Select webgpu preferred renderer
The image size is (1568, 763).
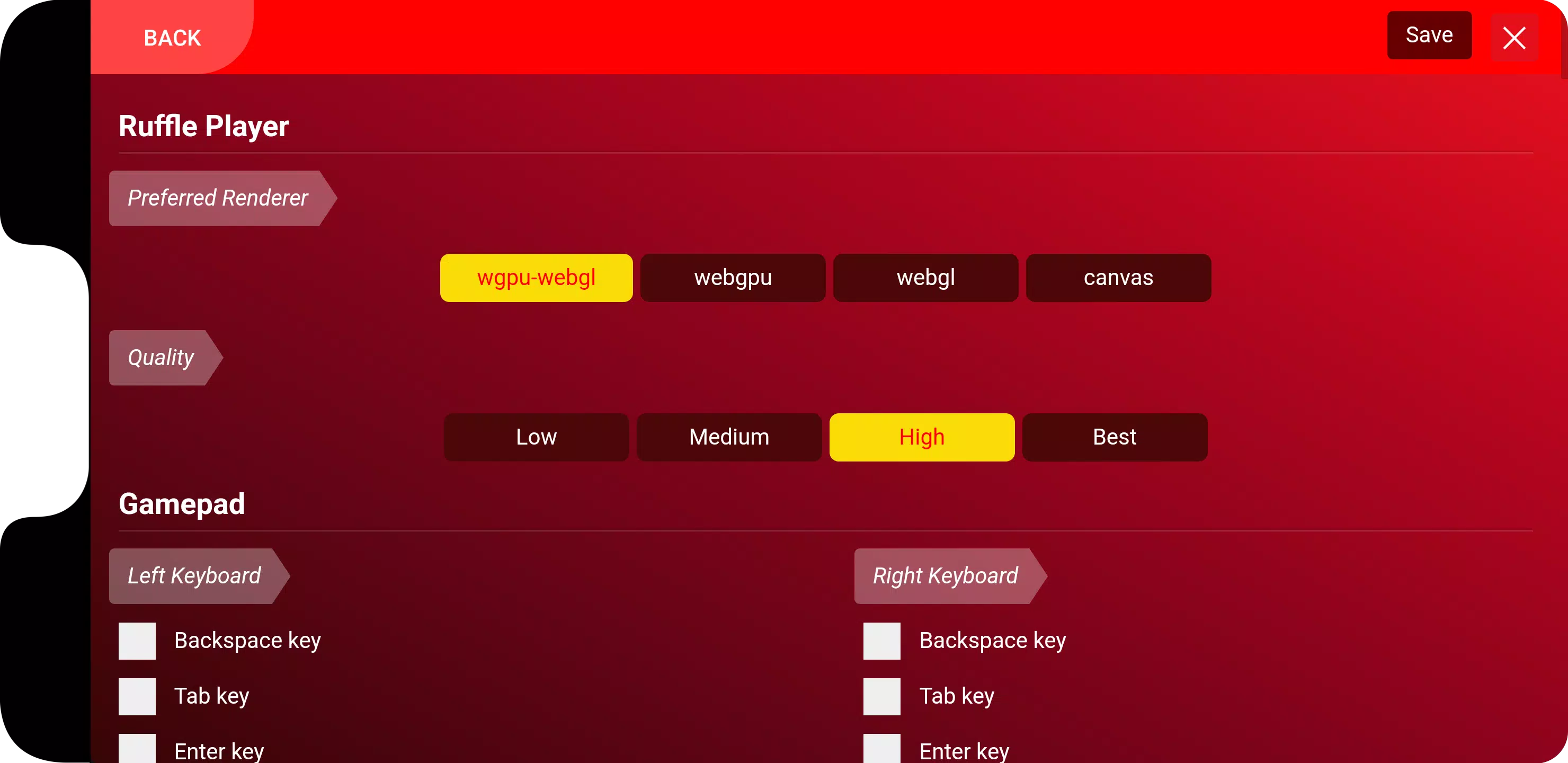coord(733,277)
